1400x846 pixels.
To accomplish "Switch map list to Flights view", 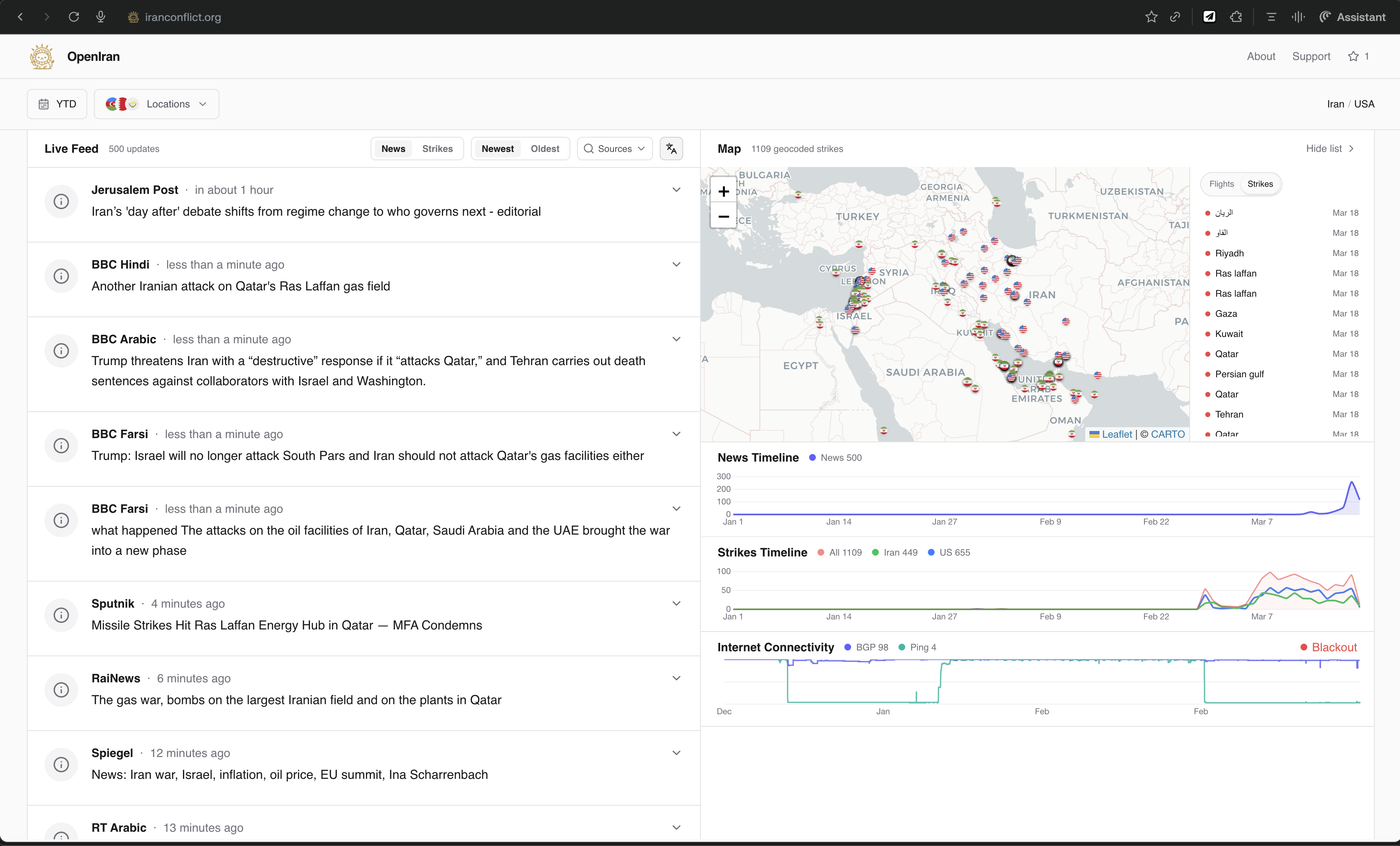I will [1222, 184].
